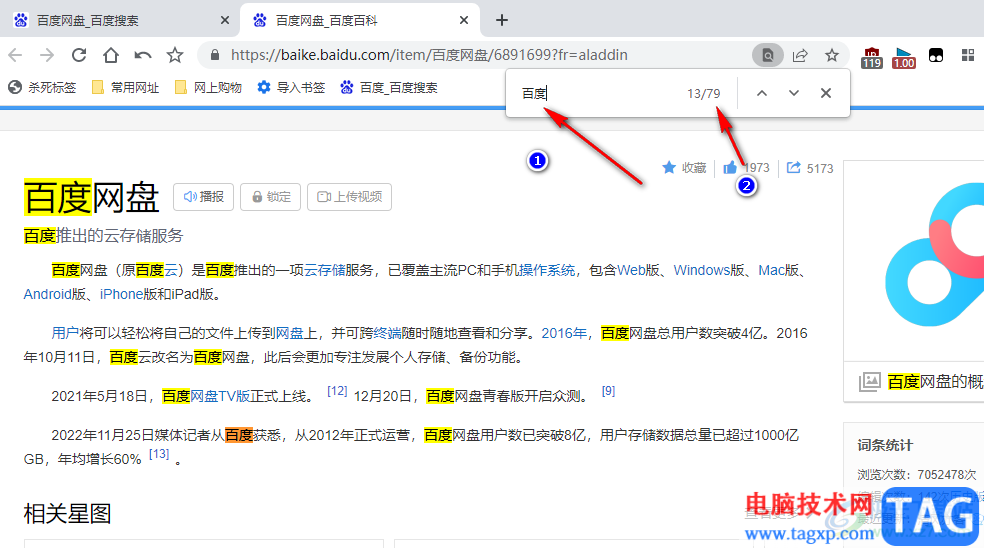Viewport: 984px width, 548px height.
Task: Click the padlock site security icon
Action: coord(215,55)
